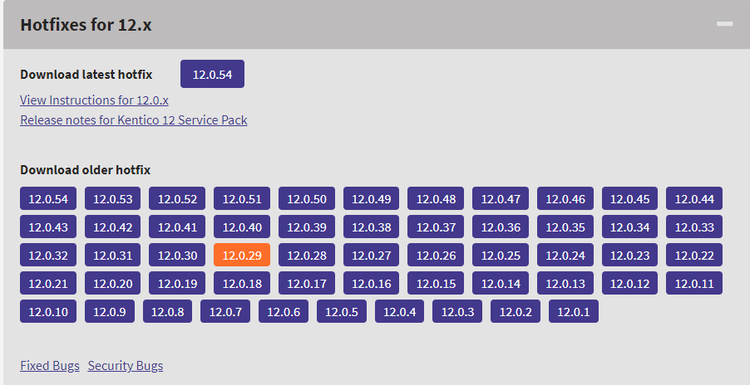The height and width of the screenshot is (385, 750).
Task: Download hotfix 12.0.42
Action: click(x=113, y=227)
